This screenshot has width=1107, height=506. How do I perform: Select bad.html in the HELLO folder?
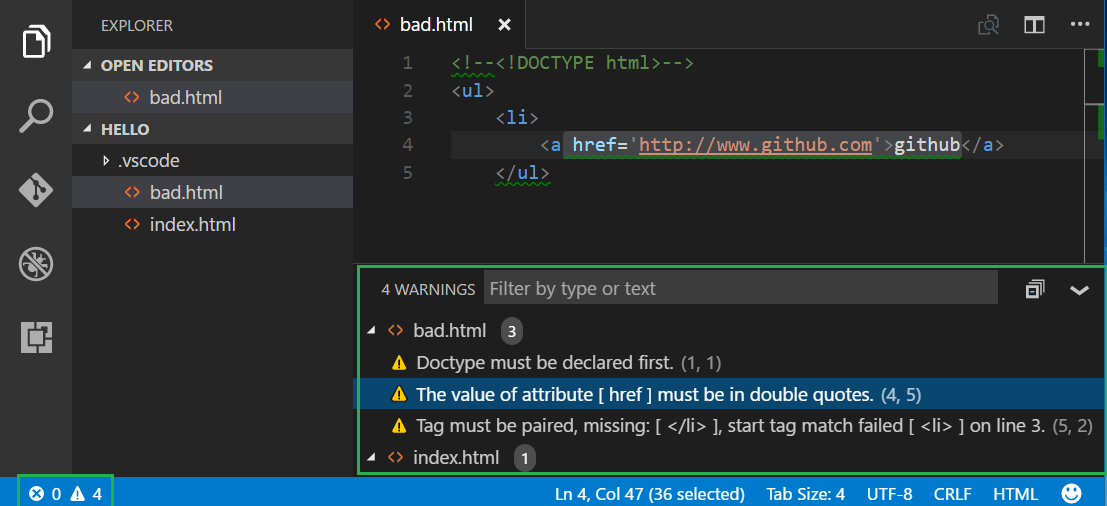pyautogui.click(x=213, y=192)
